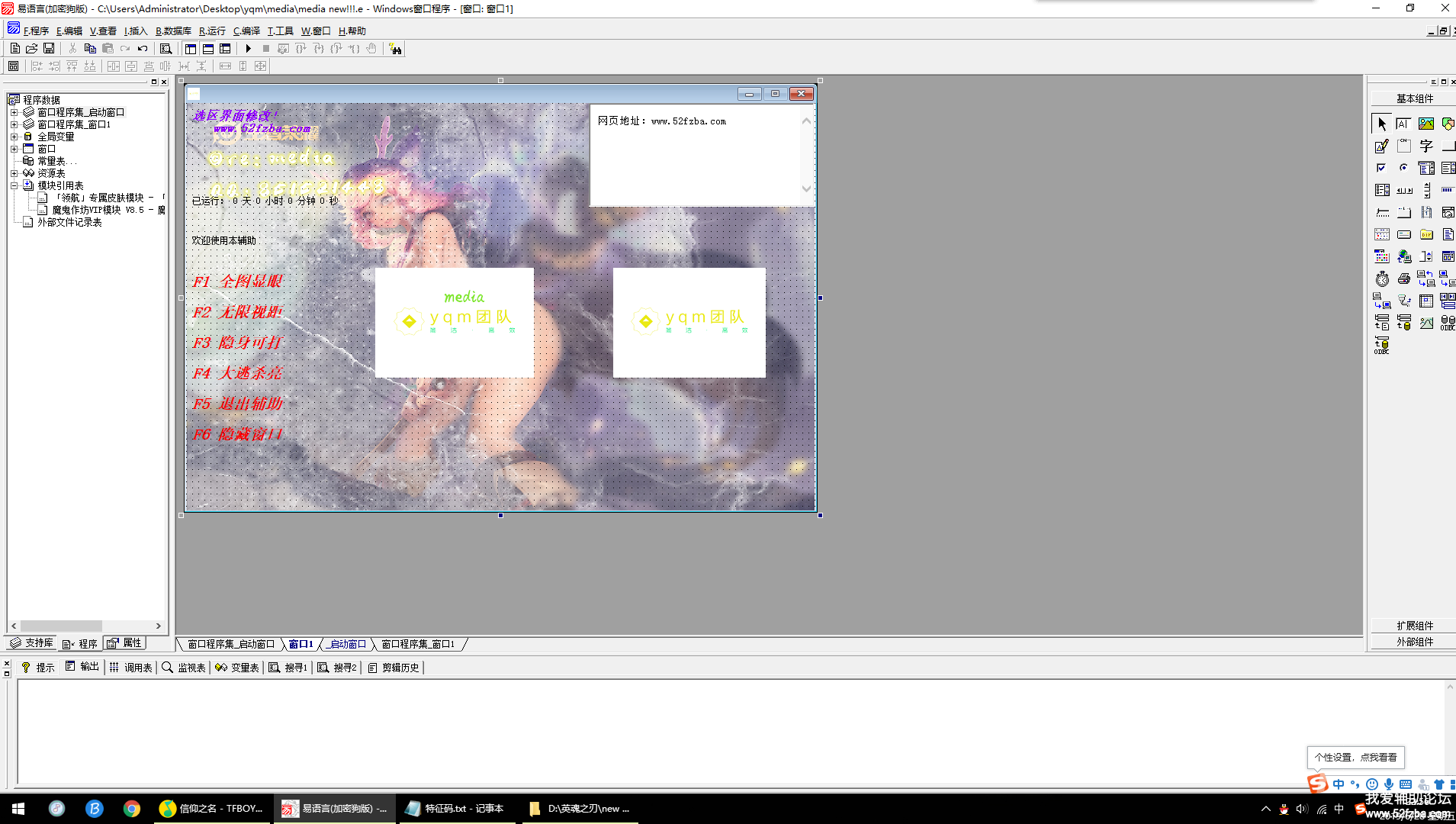Click the Find magnifier toolbar icon

166,48
